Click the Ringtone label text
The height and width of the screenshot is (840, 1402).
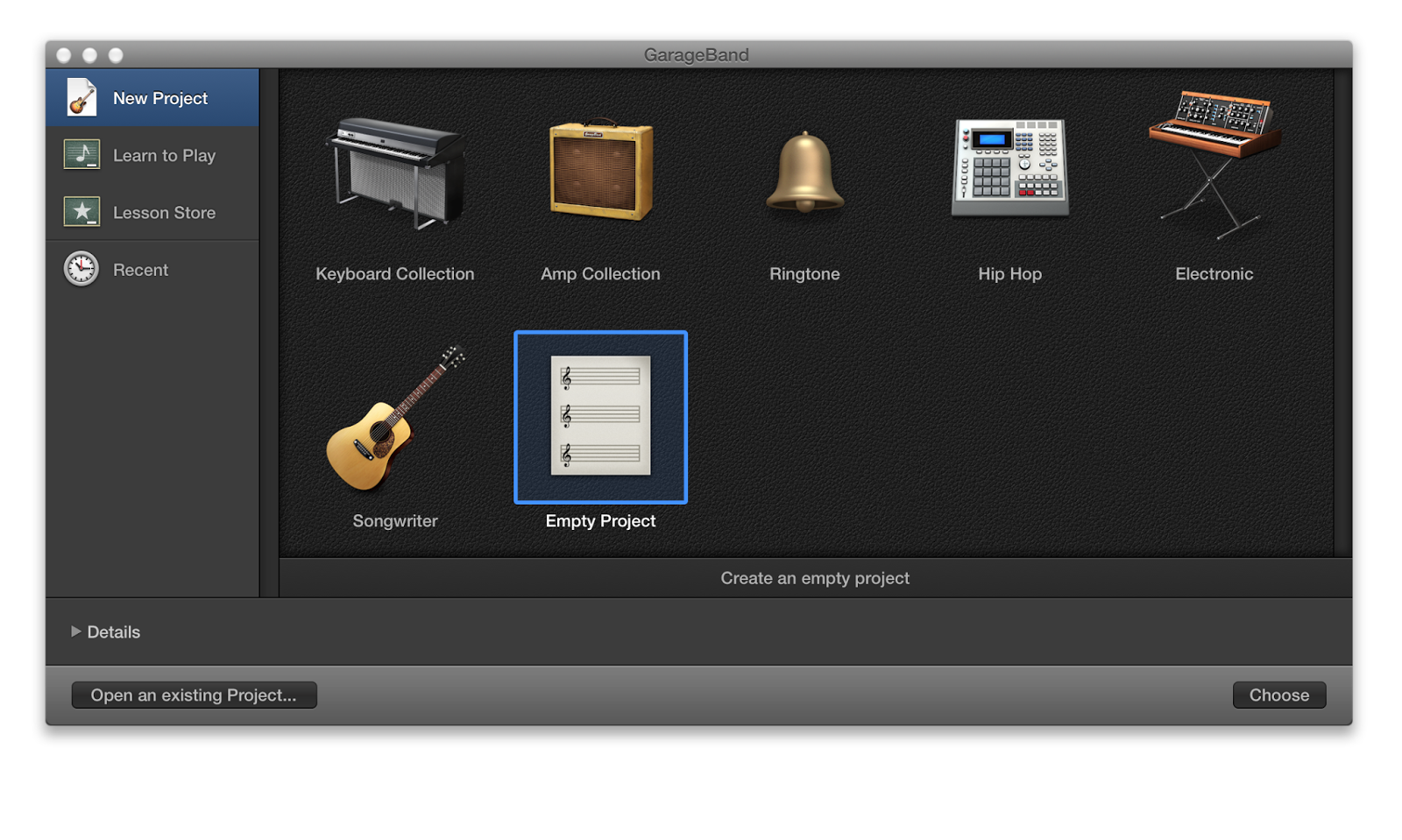tap(804, 273)
